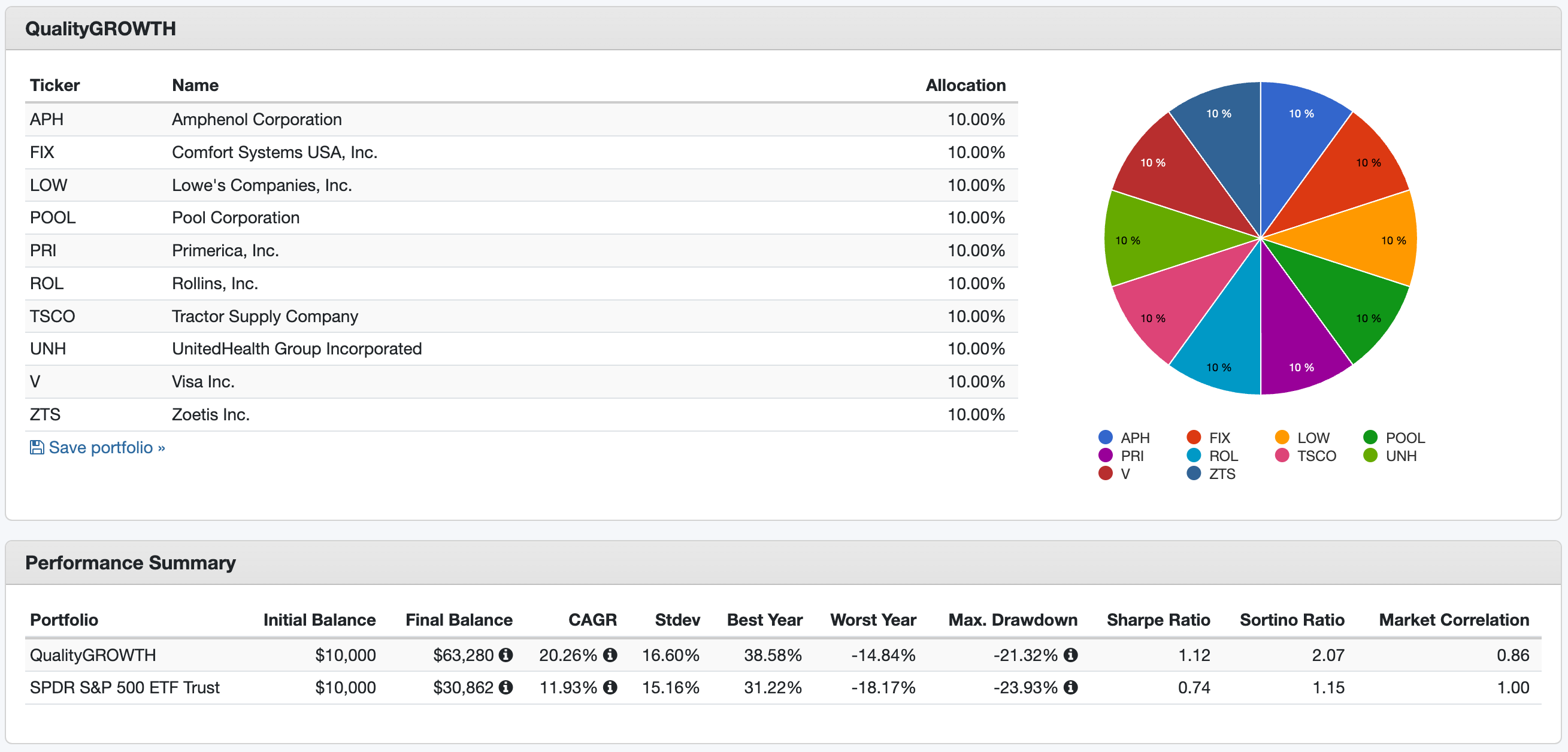Click the UNH legend entry

pyautogui.click(x=1400, y=456)
